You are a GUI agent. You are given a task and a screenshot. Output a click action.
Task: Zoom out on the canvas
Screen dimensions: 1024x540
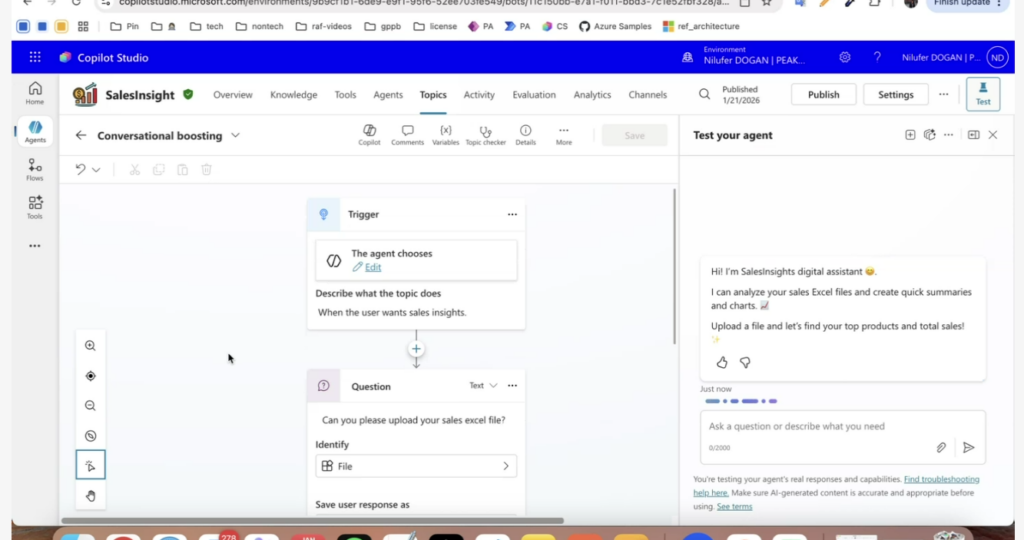coord(90,406)
